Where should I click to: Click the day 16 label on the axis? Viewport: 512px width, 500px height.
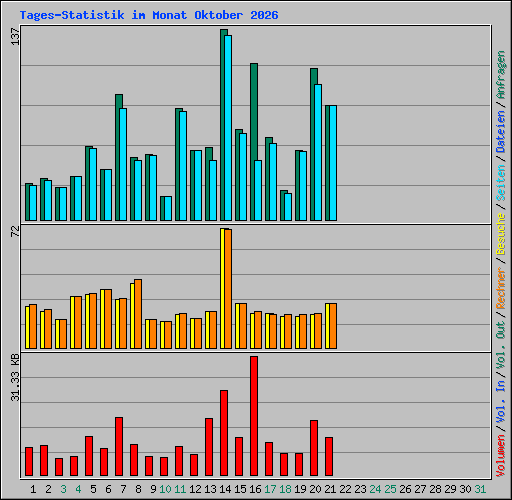point(255,489)
